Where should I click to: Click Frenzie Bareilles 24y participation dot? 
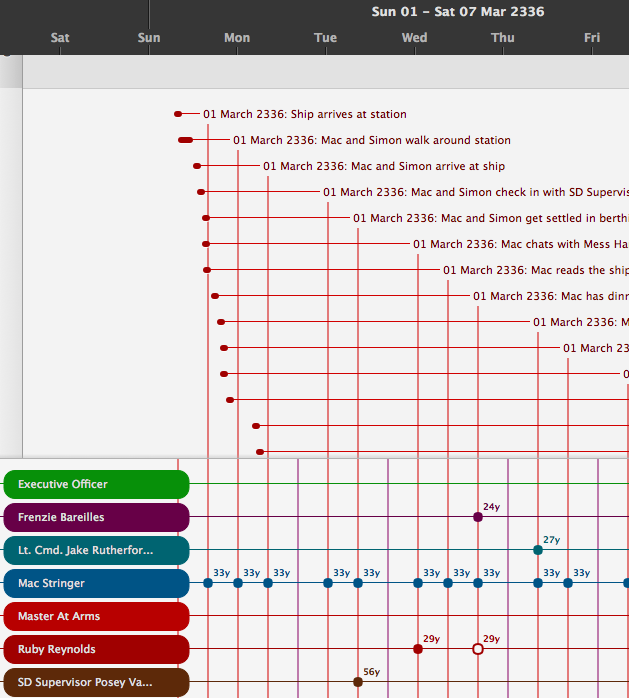point(478,517)
